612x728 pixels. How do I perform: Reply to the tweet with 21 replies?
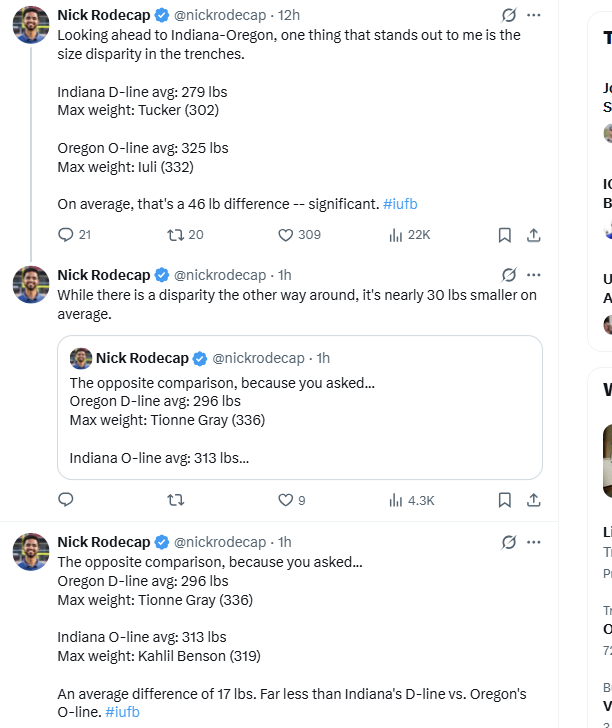point(67,235)
